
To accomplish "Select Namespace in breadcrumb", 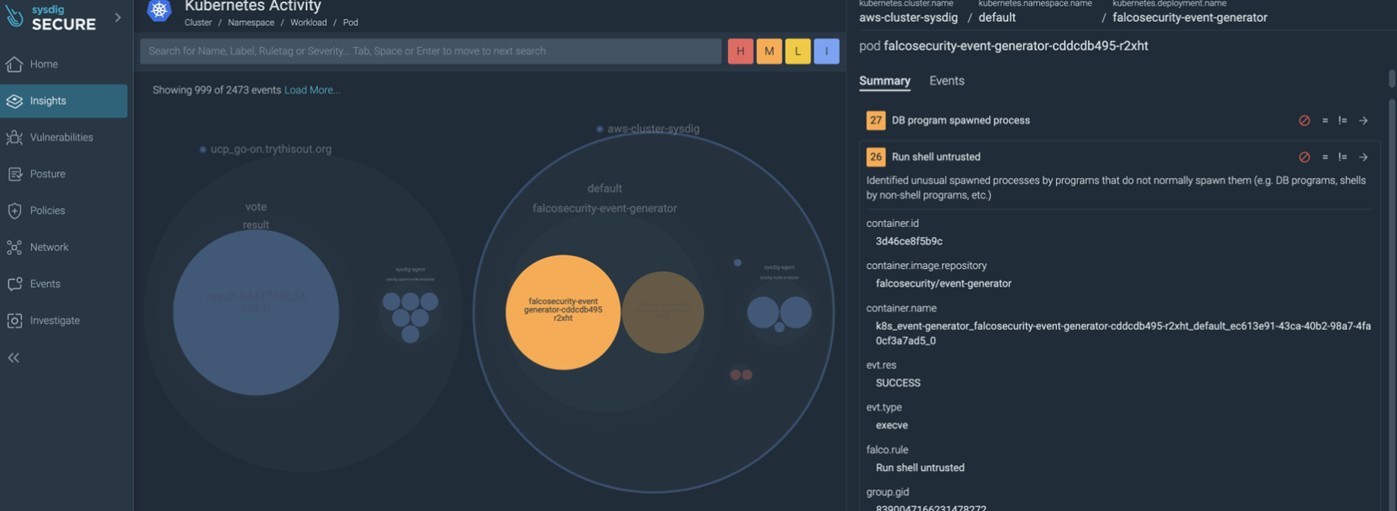I will pos(253,22).
